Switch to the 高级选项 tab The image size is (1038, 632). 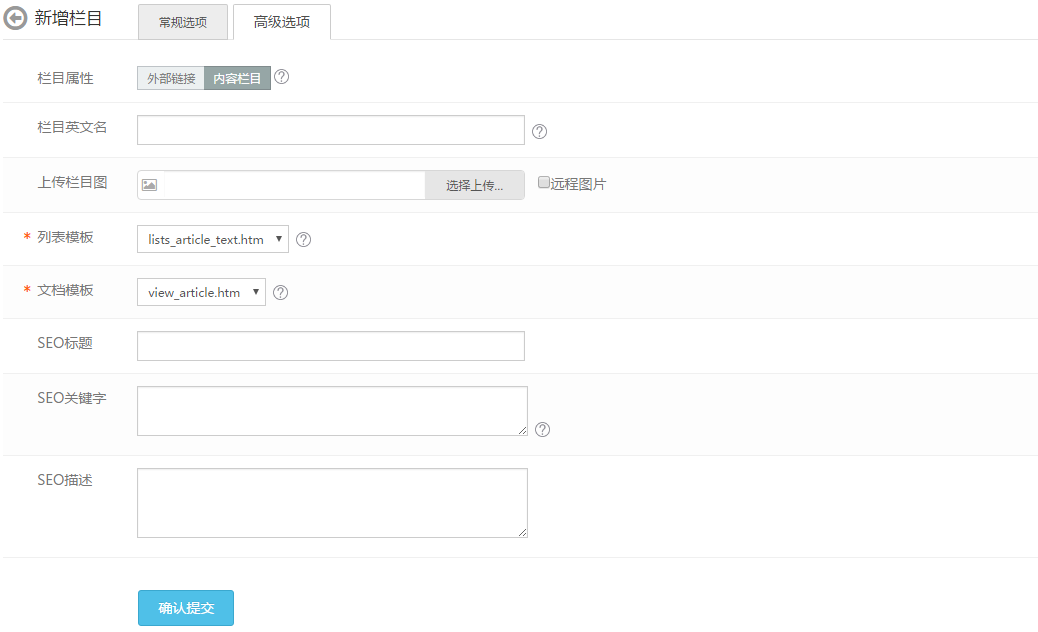click(x=282, y=22)
